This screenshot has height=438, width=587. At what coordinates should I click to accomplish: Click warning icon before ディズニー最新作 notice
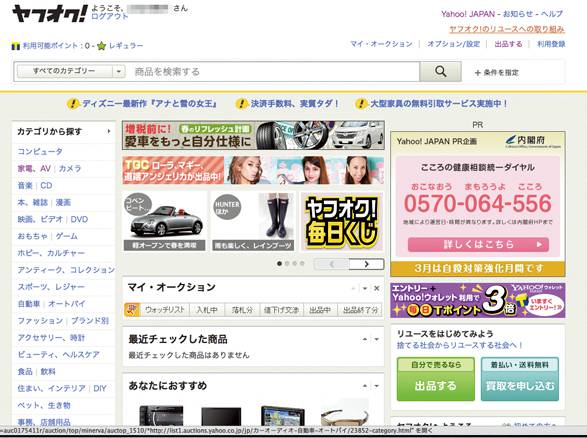point(73,103)
